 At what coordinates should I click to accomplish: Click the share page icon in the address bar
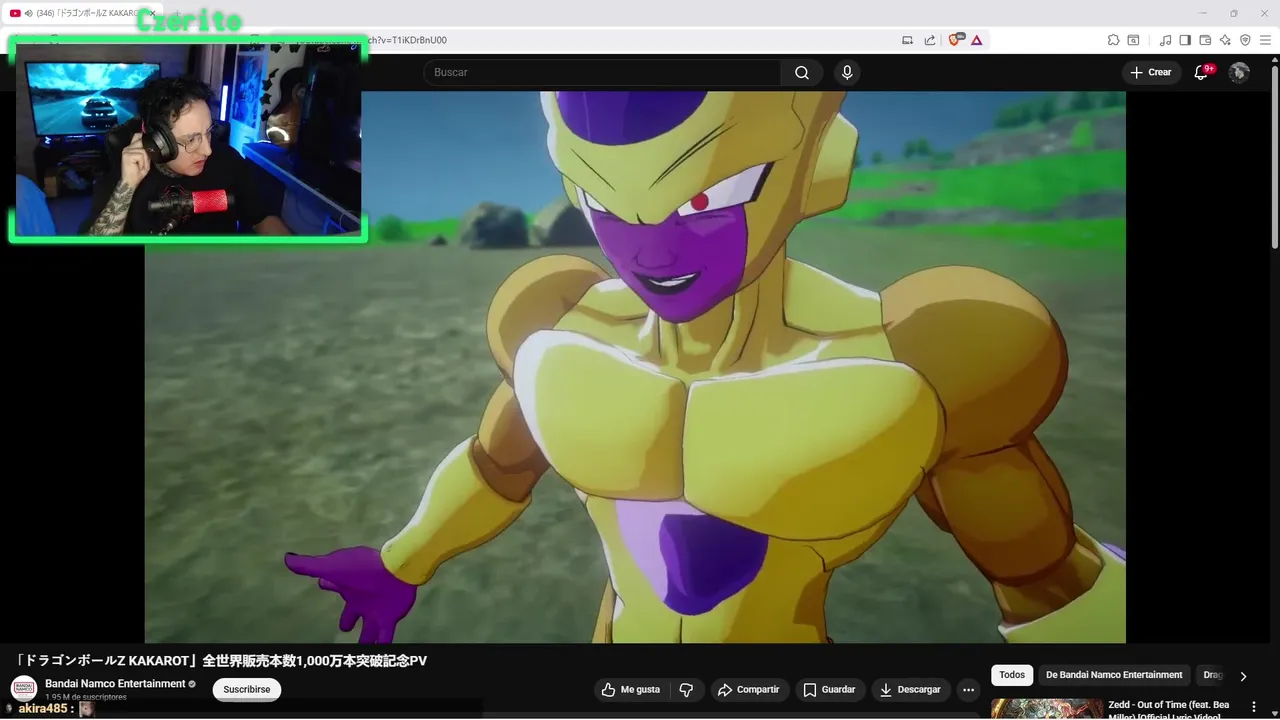pyautogui.click(x=930, y=40)
